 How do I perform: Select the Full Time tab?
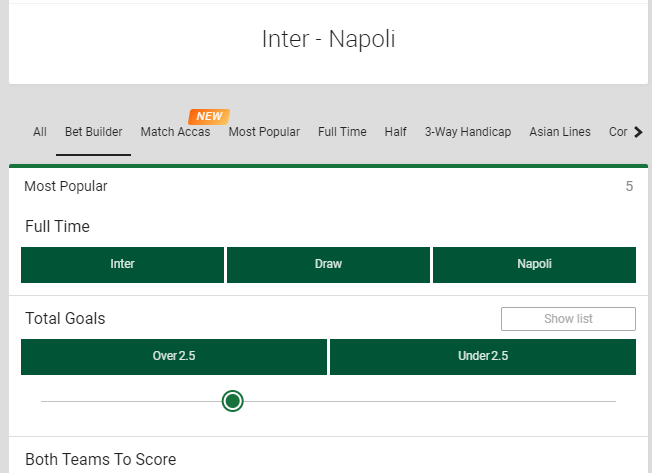pyautogui.click(x=342, y=132)
